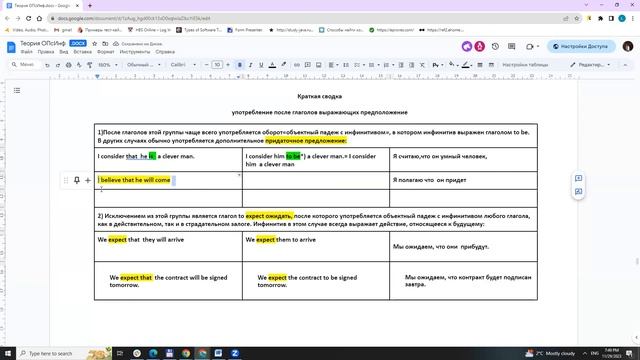Click the plus icon to add table row
This screenshot has width=640, height=360.
point(88,180)
